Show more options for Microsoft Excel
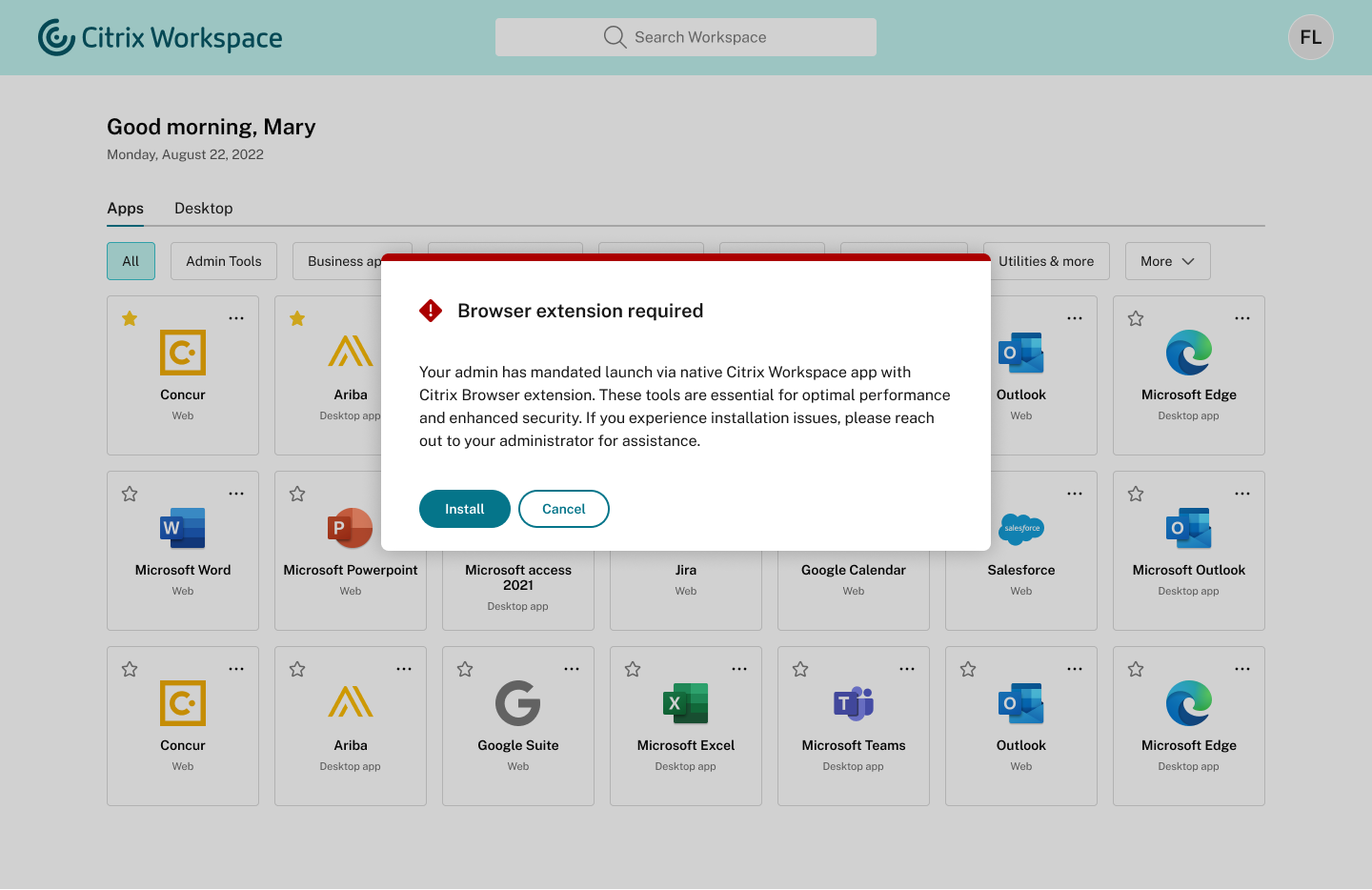 (739, 669)
